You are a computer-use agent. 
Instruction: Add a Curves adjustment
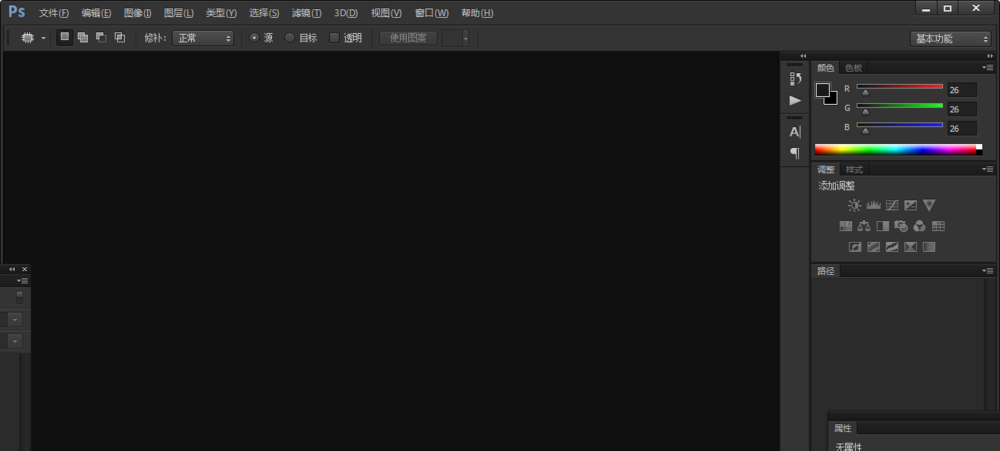point(892,205)
